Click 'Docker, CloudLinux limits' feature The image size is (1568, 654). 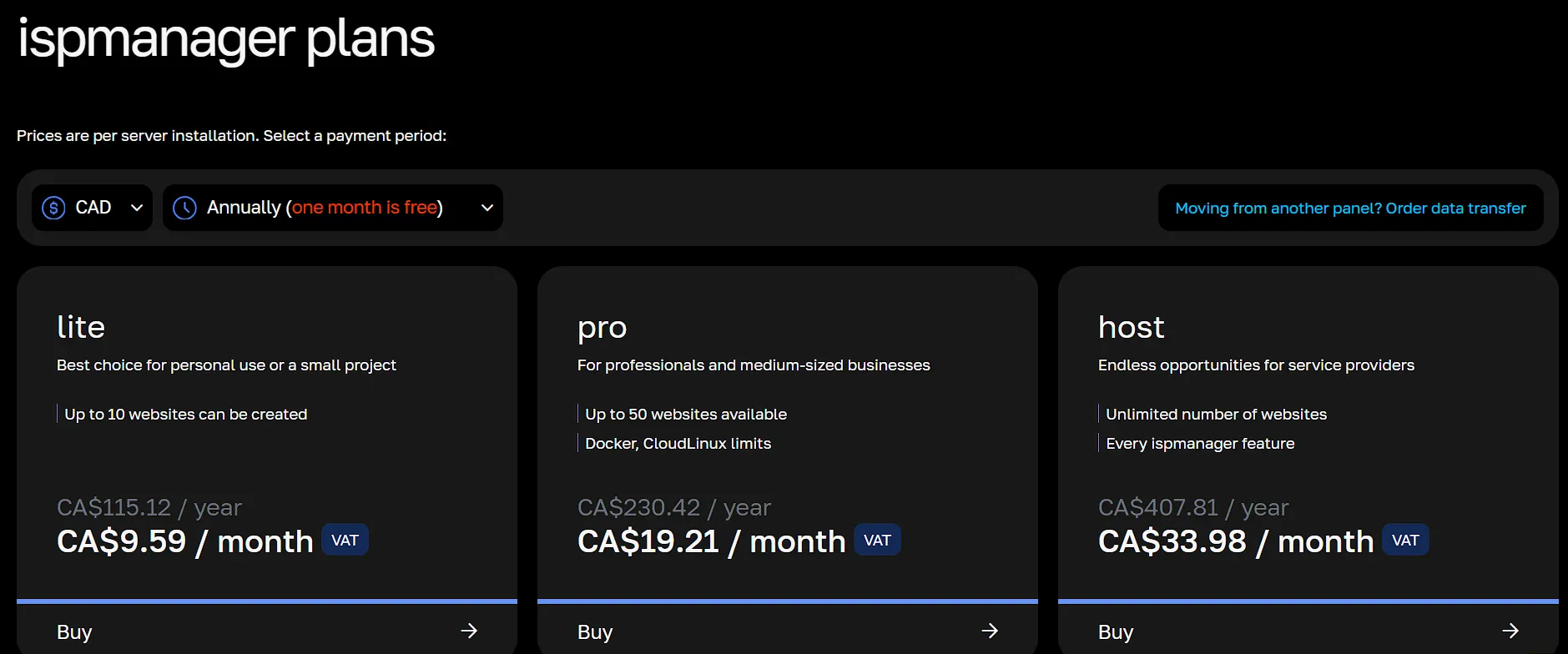[678, 444]
